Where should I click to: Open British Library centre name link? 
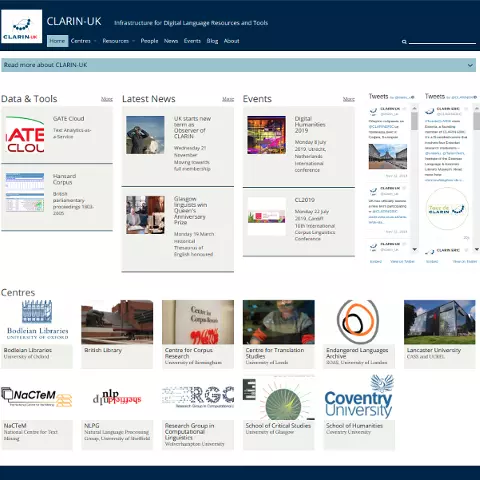(103, 350)
